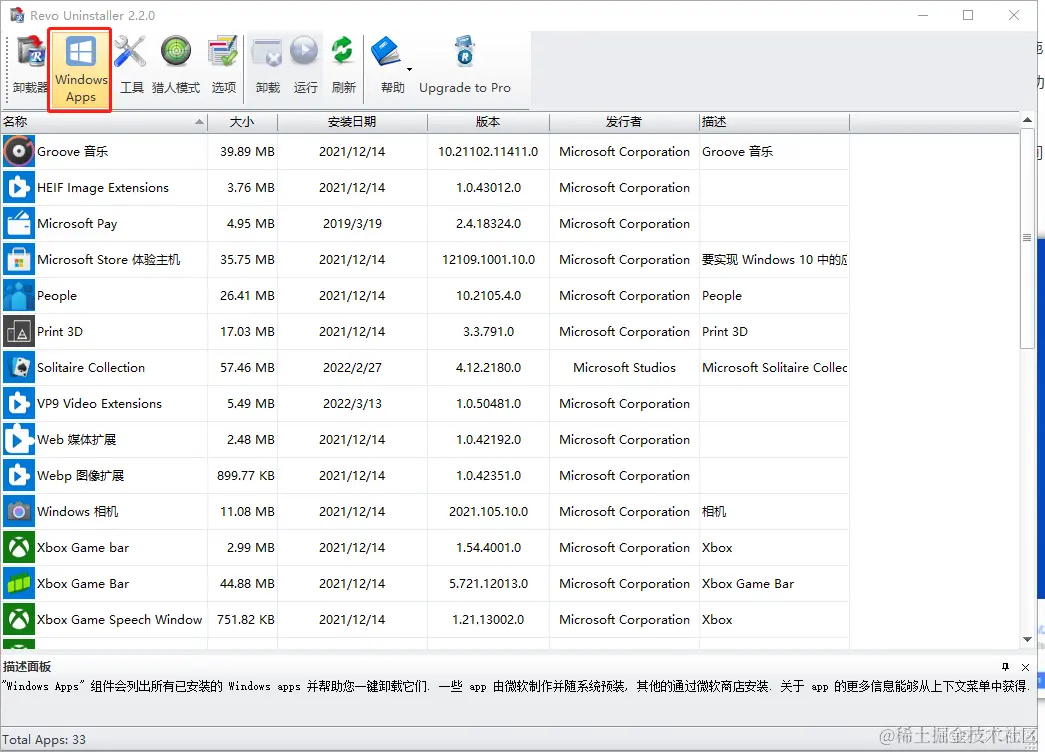Click the Revo Uninstaller title bar icon
Screen dimensions: 1045x752
tap(17, 15)
